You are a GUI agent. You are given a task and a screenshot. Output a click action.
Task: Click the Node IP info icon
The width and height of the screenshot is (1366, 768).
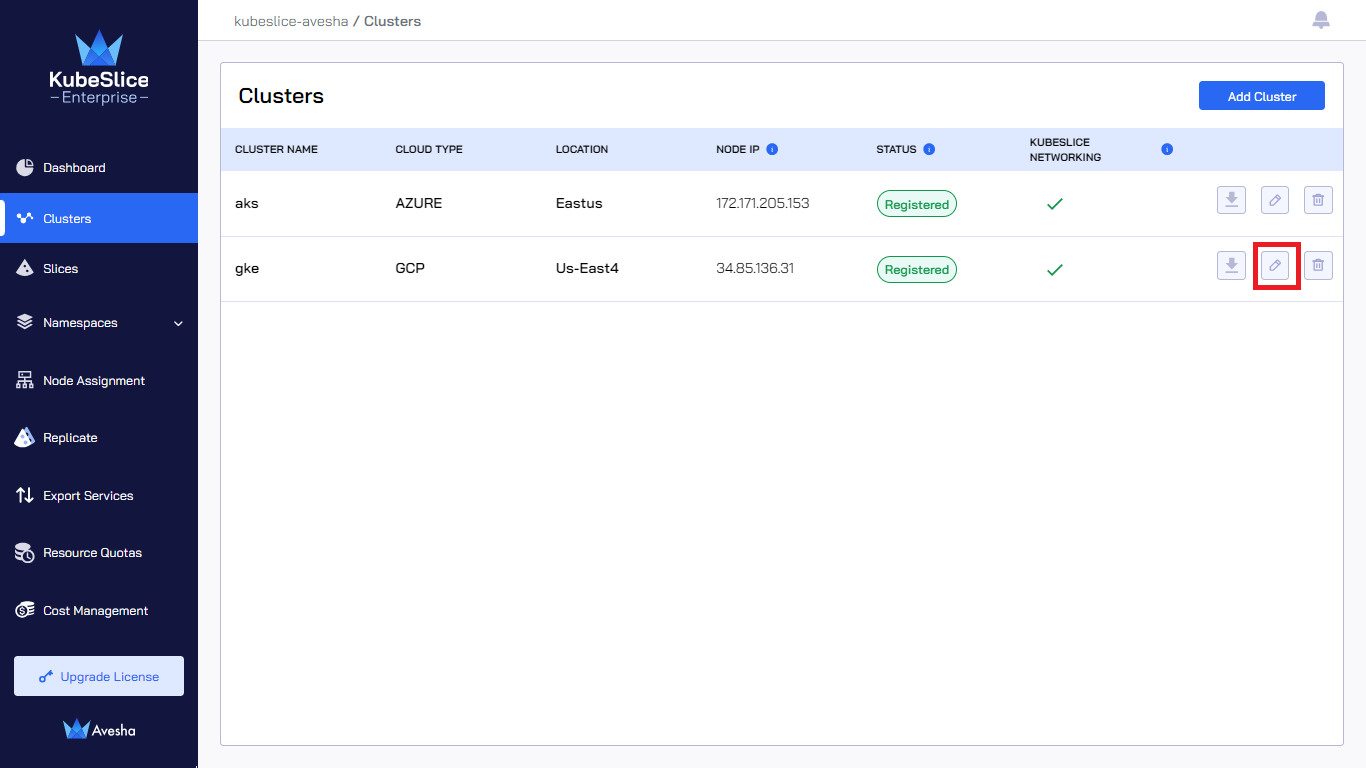772,149
